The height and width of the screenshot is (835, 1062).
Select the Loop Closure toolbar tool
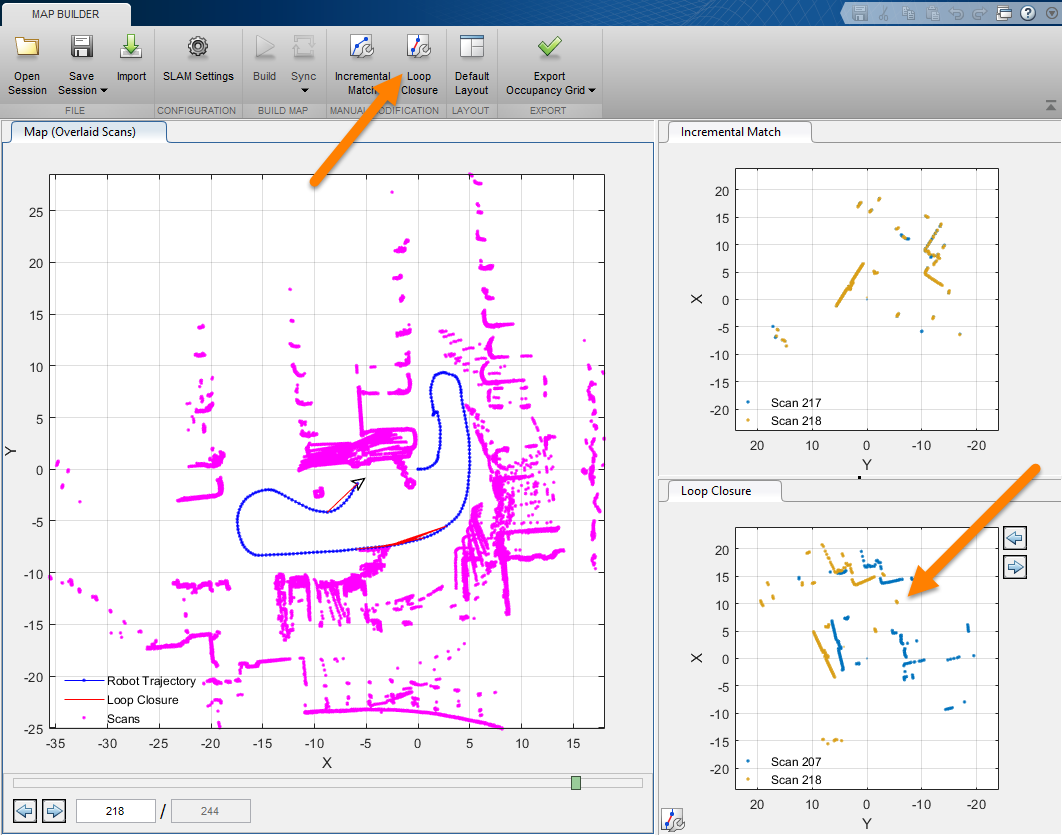click(419, 47)
